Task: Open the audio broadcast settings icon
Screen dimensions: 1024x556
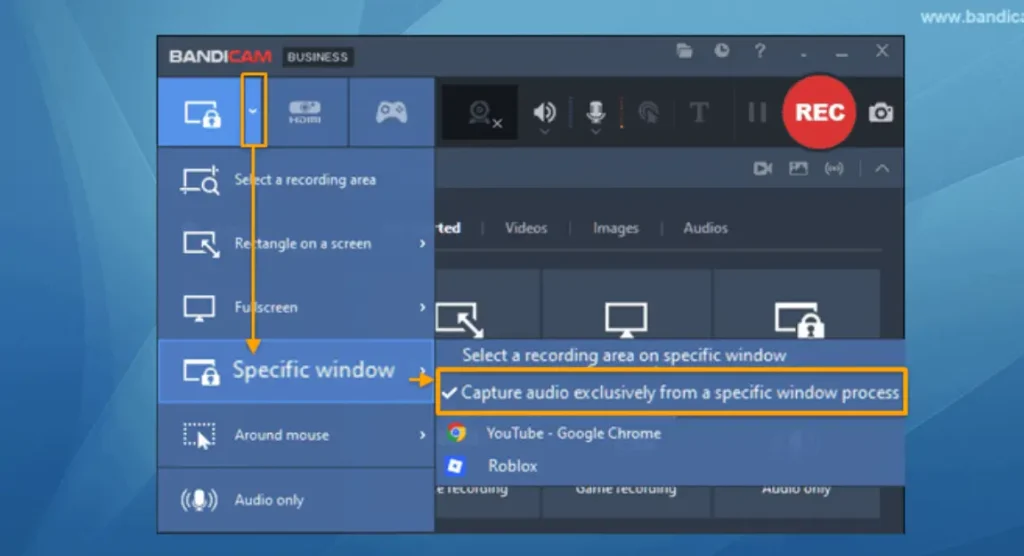Action: [834, 169]
